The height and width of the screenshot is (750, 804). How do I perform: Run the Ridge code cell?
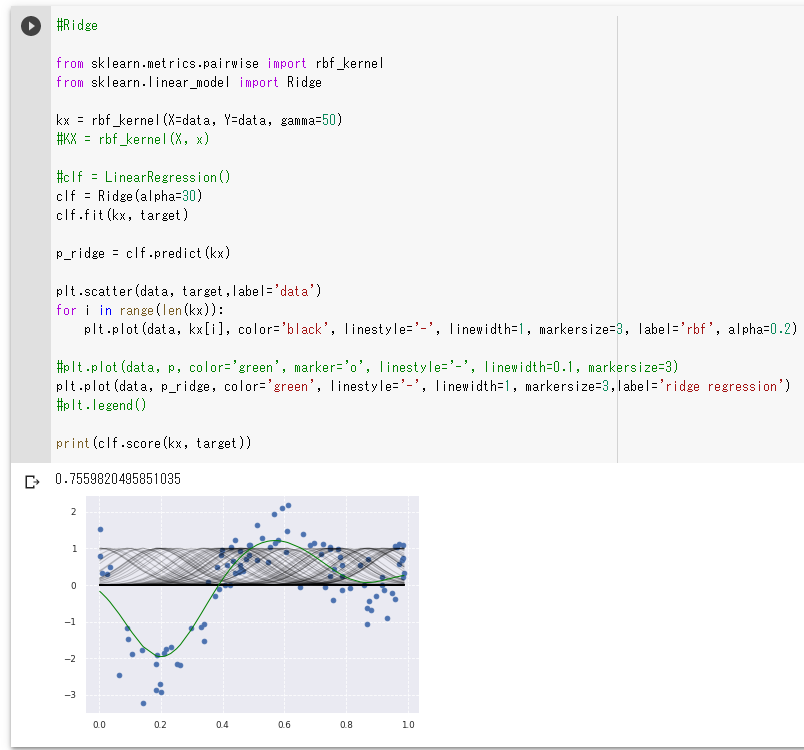31,26
